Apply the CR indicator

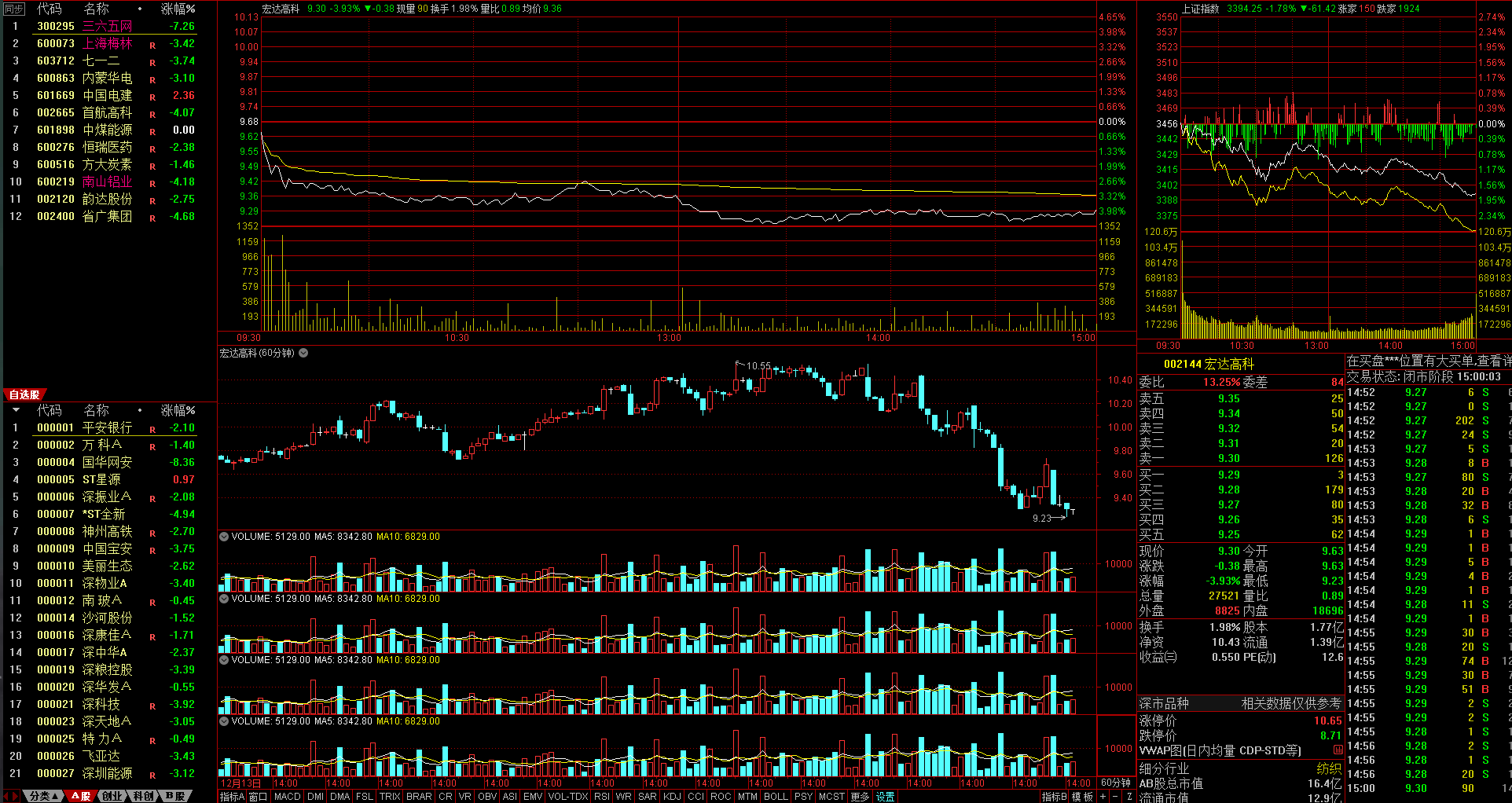tap(446, 796)
